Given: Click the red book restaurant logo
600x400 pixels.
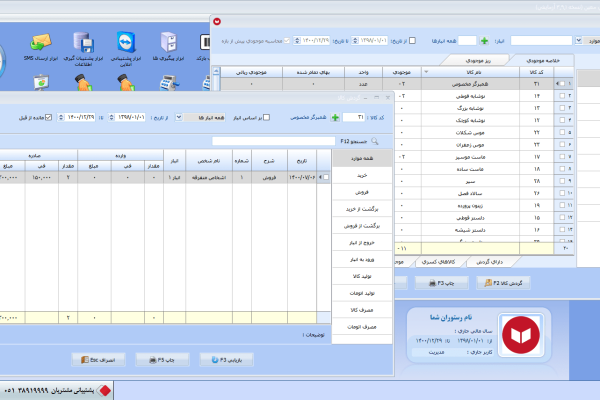Looking at the screenshot, I should [521, 335].
